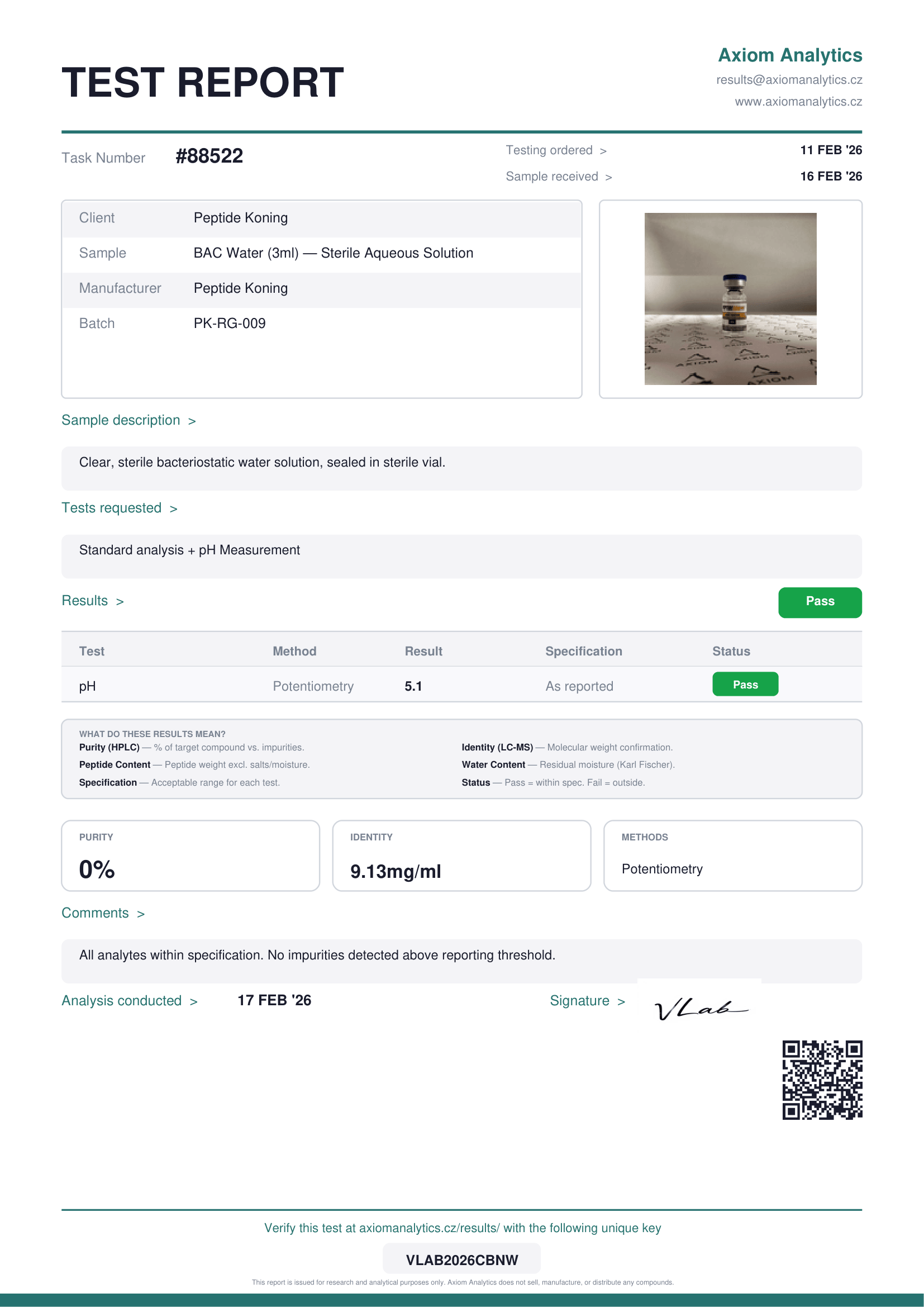Click the pH row Pass status badge
Screen dimensions: 924x1307
point(745,685)
